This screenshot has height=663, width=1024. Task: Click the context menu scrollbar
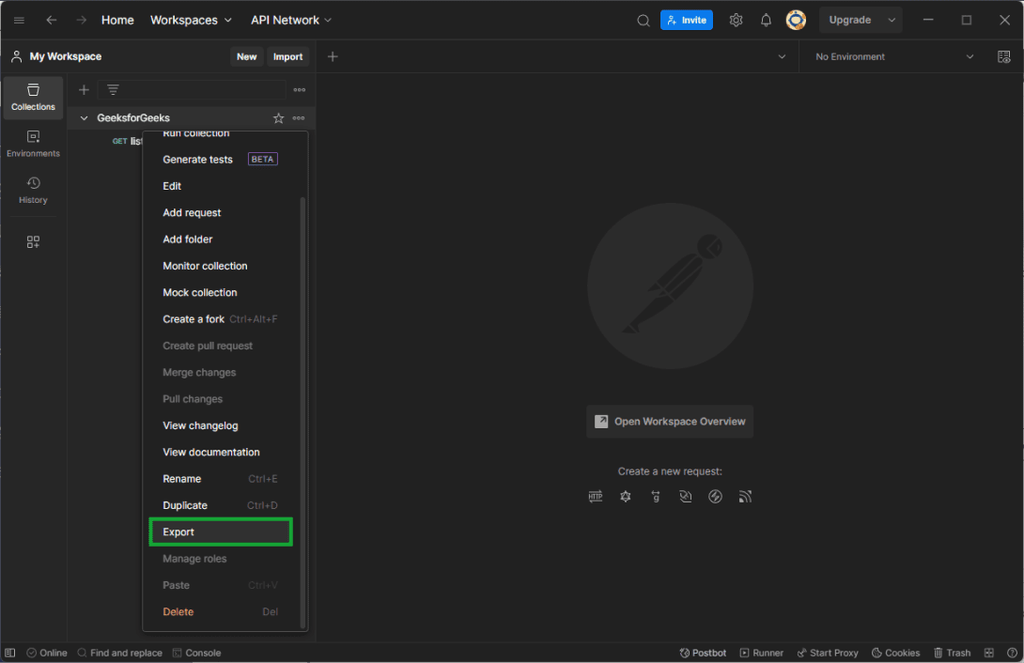(x=302, y=412)
